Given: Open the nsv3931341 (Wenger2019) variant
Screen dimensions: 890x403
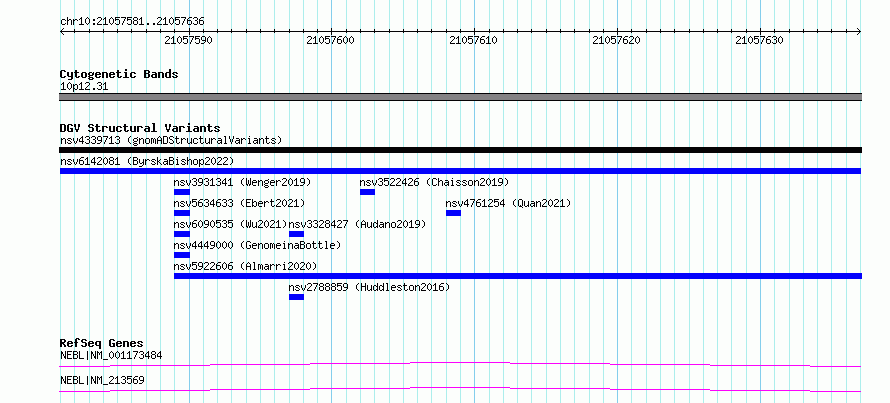Looking at the screenshot, I should click(242, 182).
